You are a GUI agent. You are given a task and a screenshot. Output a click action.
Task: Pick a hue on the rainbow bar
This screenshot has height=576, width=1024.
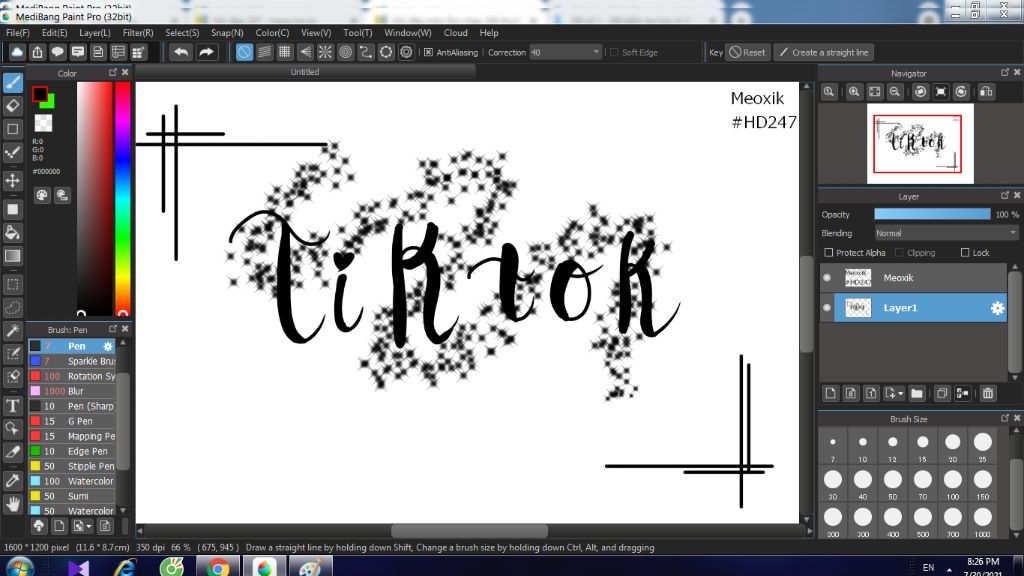(x=123, y=199)
